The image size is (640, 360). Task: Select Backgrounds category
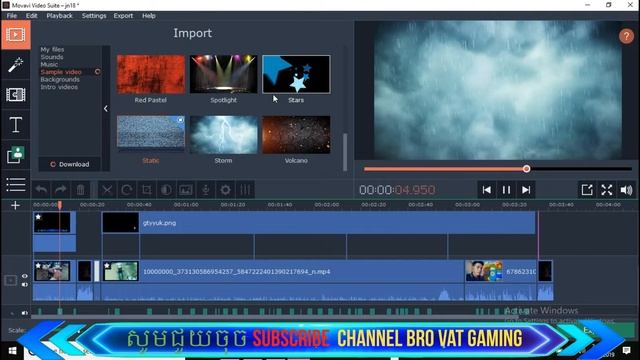click(60, 80)
